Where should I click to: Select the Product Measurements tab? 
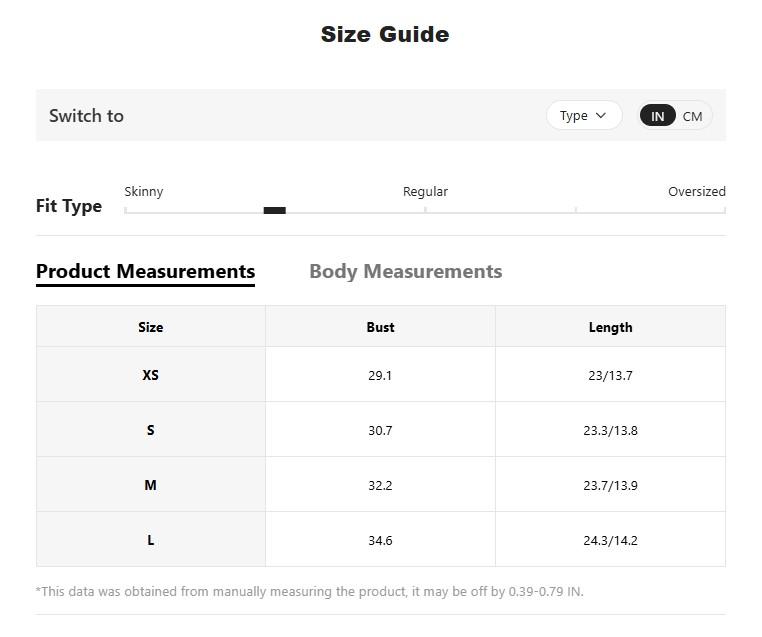[x=145, y=271]
